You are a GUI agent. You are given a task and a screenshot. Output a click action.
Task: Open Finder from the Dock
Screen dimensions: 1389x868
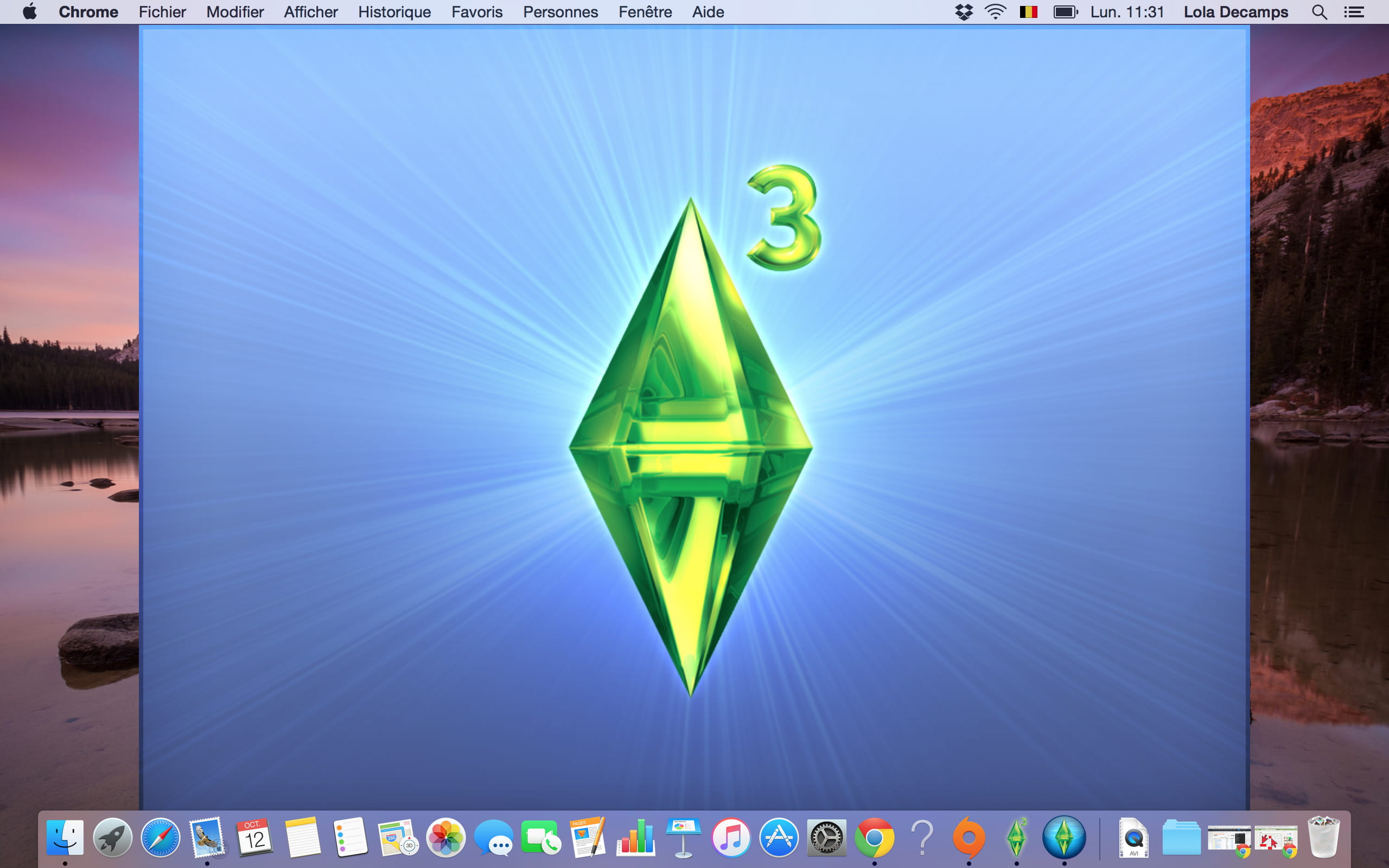65,838
